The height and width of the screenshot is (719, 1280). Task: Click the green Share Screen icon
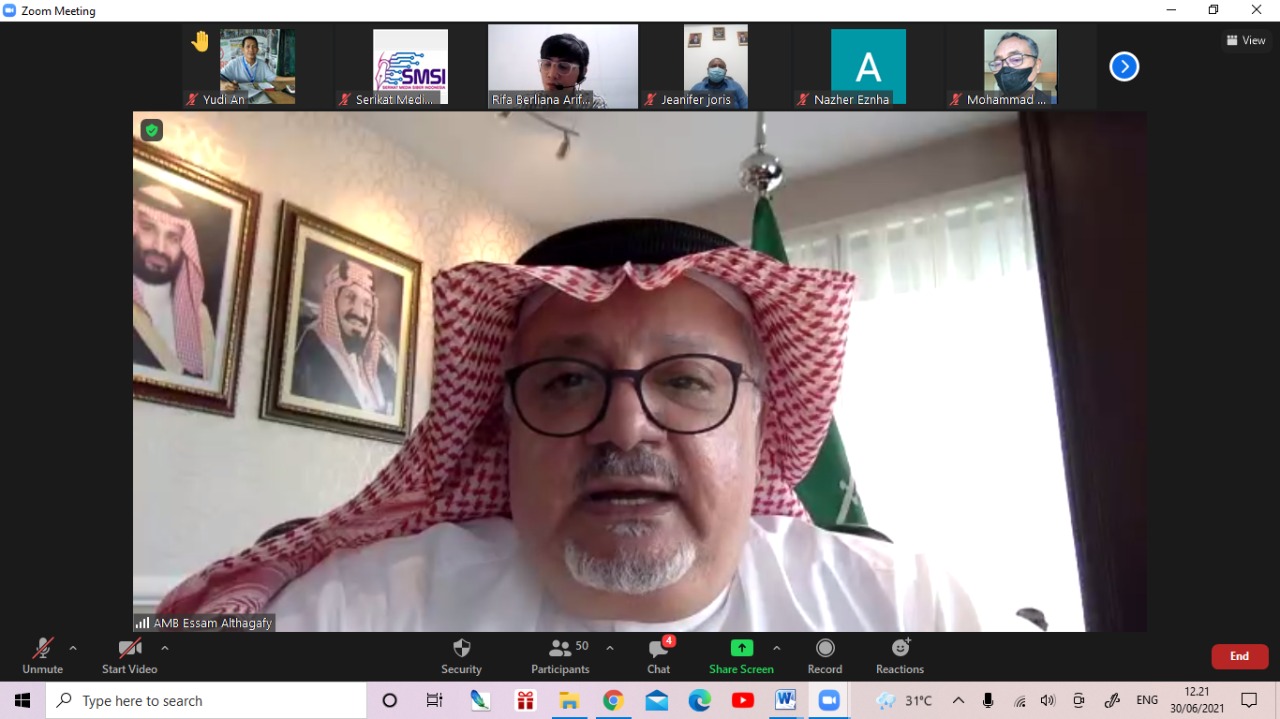tap(741, 648)
